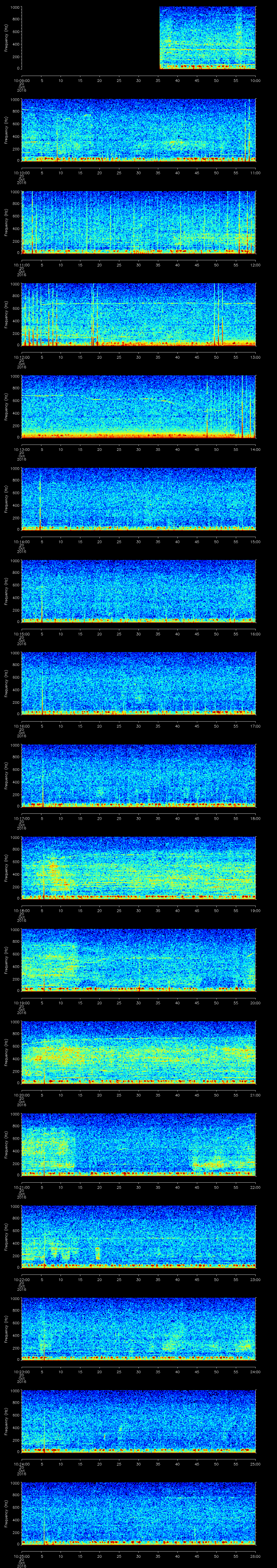
Task: Pick the spectrogram starting at 10:13:00
Action: pyautogui.click(x=139, y=407)
